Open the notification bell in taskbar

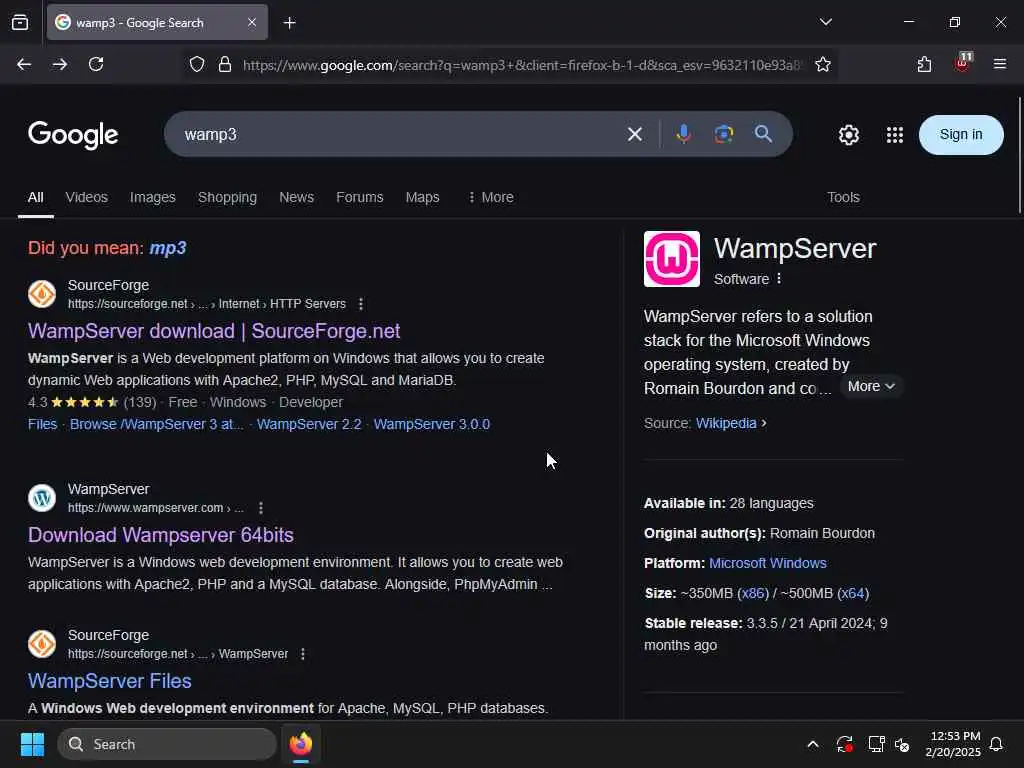click(x=996, y=744)
